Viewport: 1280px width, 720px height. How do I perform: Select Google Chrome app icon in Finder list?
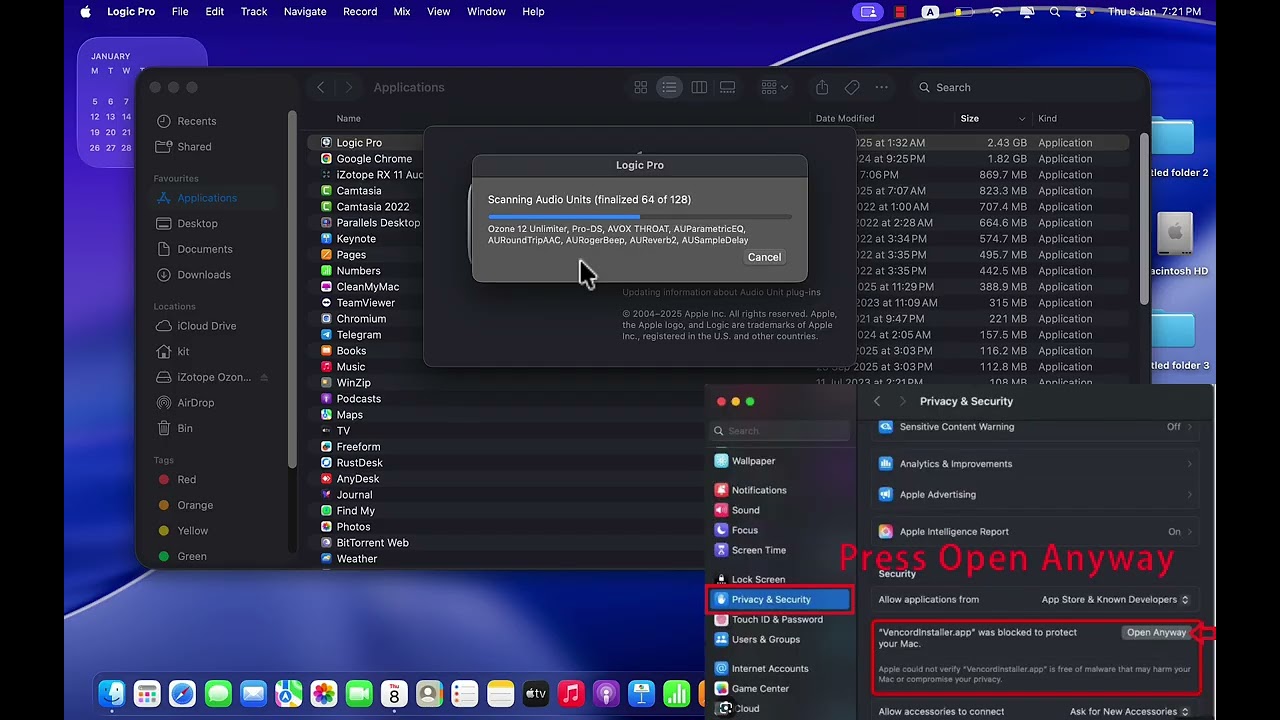click(326, 159)
